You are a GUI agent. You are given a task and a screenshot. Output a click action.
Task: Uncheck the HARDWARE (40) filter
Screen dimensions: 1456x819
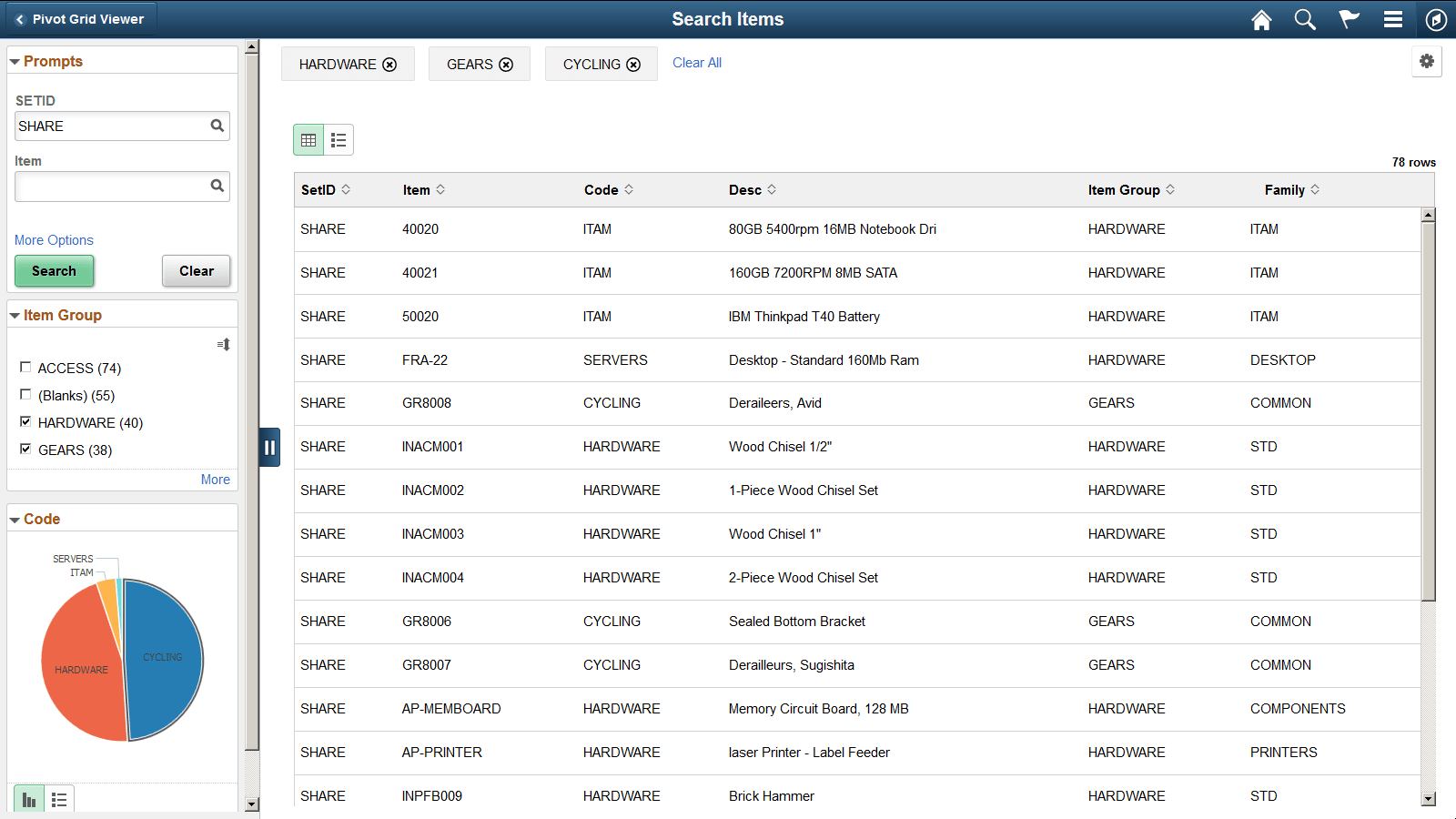point(25,421)
